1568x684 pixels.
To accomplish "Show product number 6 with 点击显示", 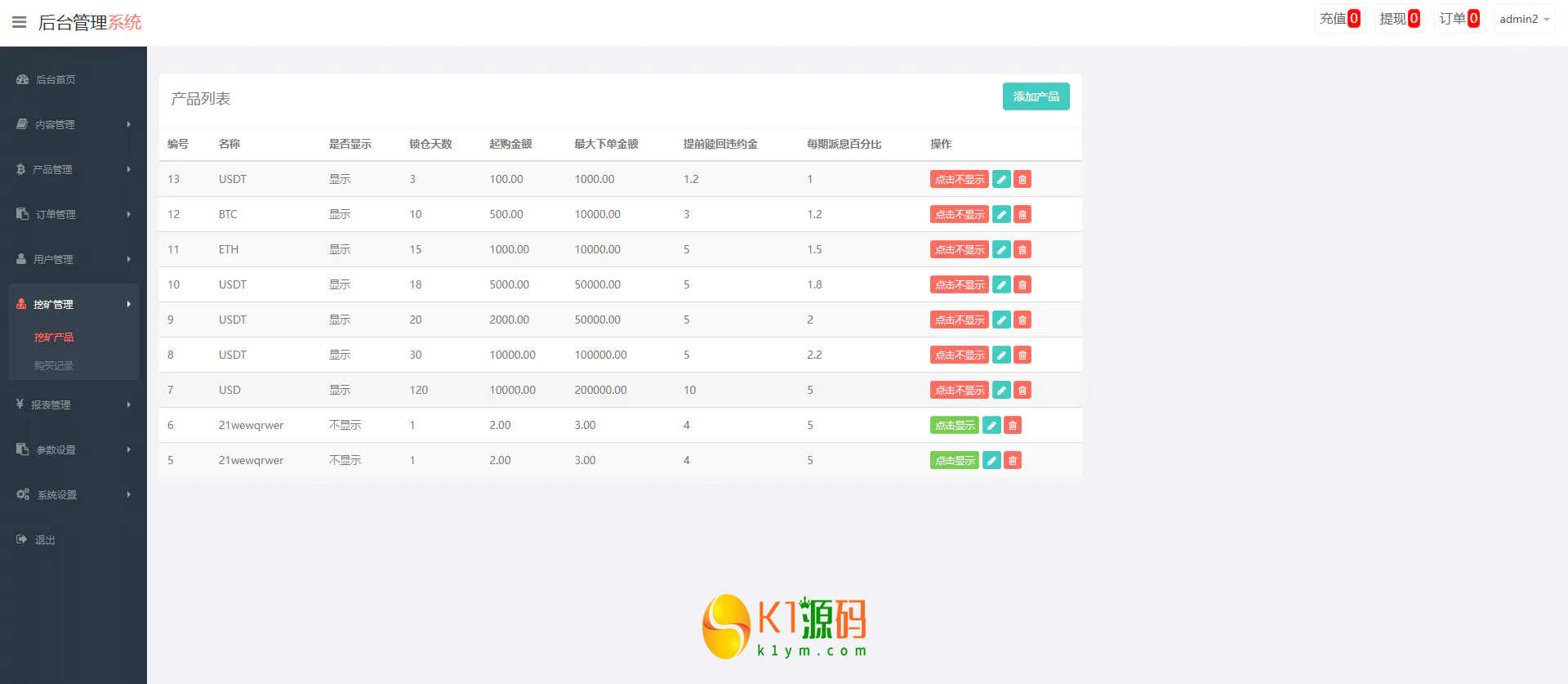I will [955, 425].
